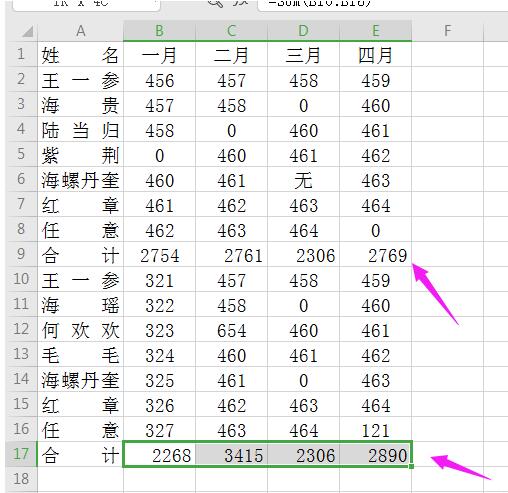This screenshot has height=493, width=508.
Task: Click the 一月 column heading cell
Action: [x=159, y=54]
